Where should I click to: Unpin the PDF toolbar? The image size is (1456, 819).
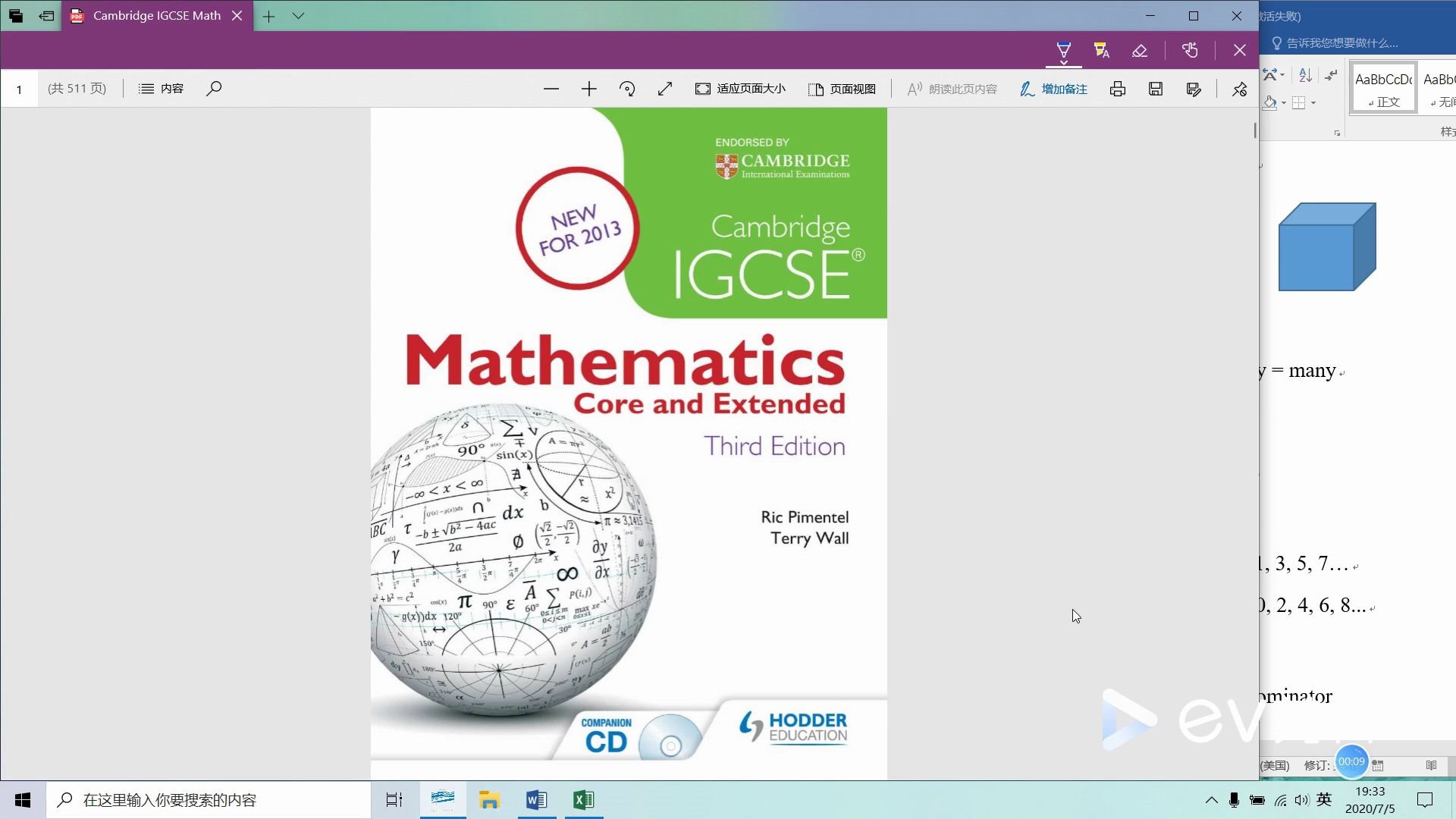click(1240, 89)
